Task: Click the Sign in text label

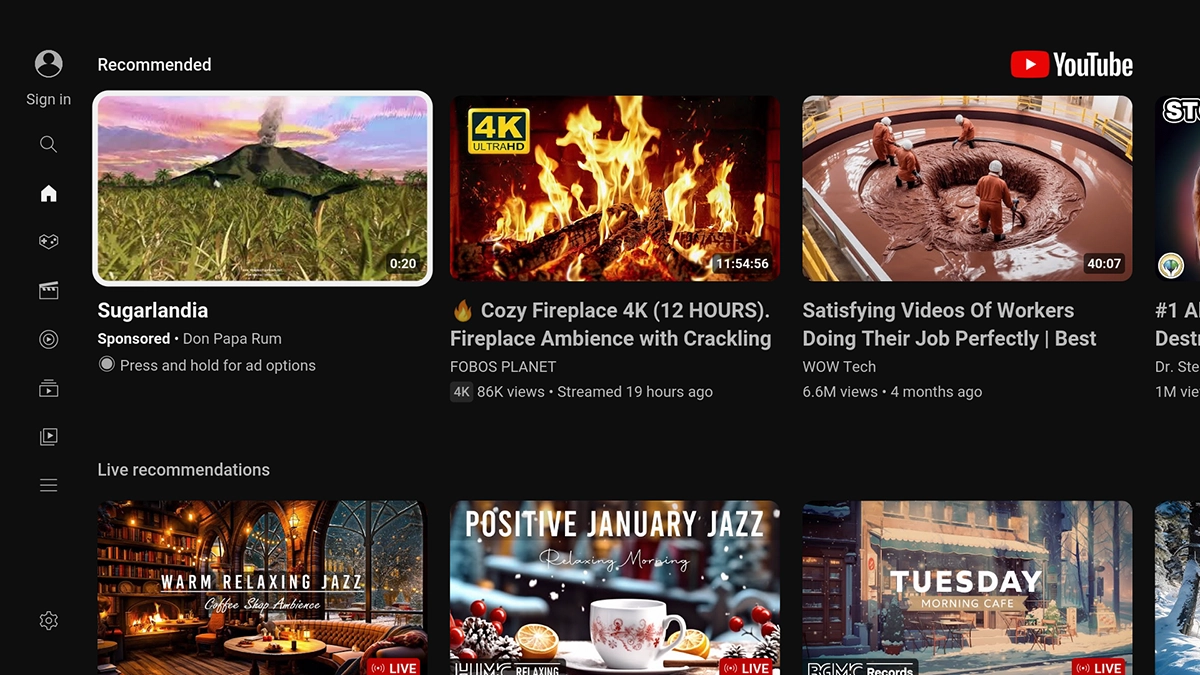Action: pyautogui.click(x=48, y=99)
